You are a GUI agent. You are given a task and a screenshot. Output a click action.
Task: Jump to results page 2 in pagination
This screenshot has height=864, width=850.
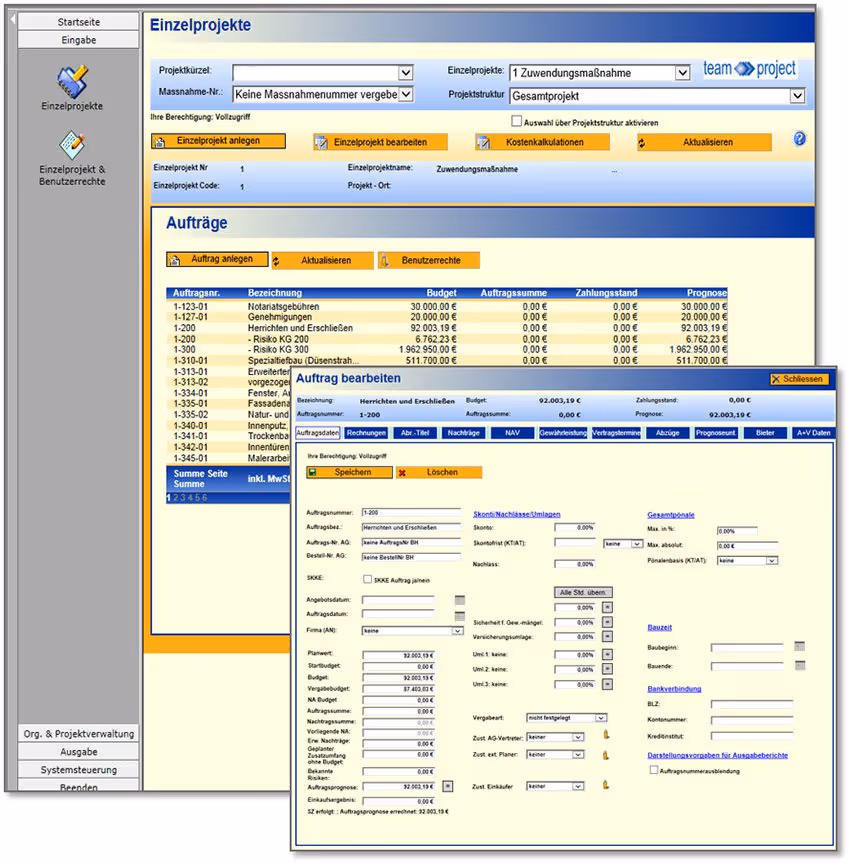pyautogui.click(x=176, y=497)
